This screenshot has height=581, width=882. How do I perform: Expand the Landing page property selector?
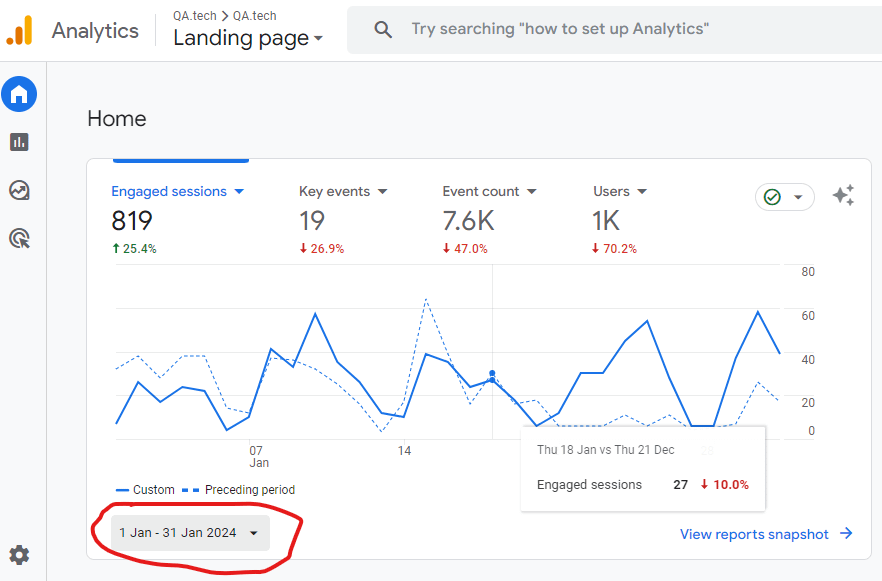[x=248, y=38]
